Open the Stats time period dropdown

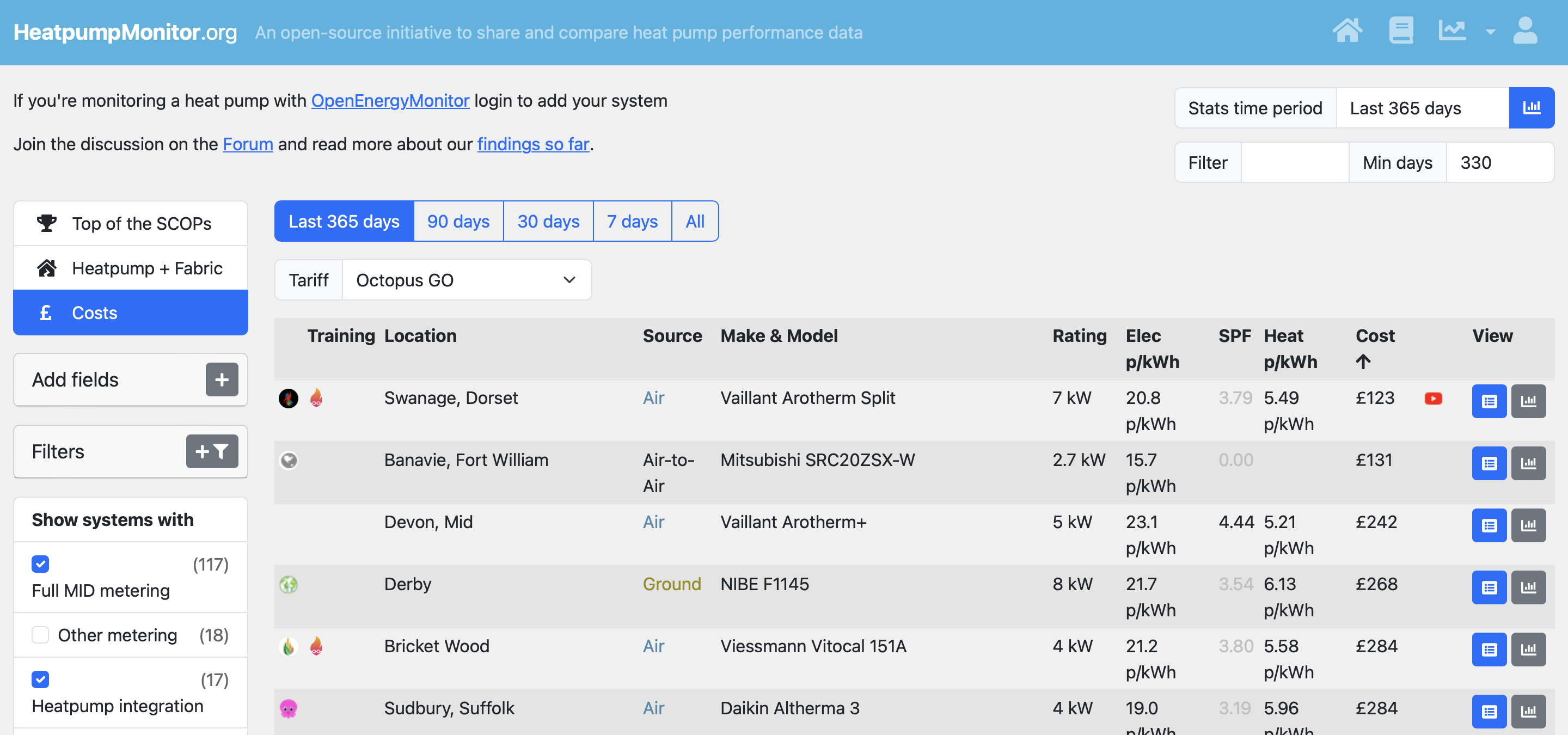coord(1423,108)
